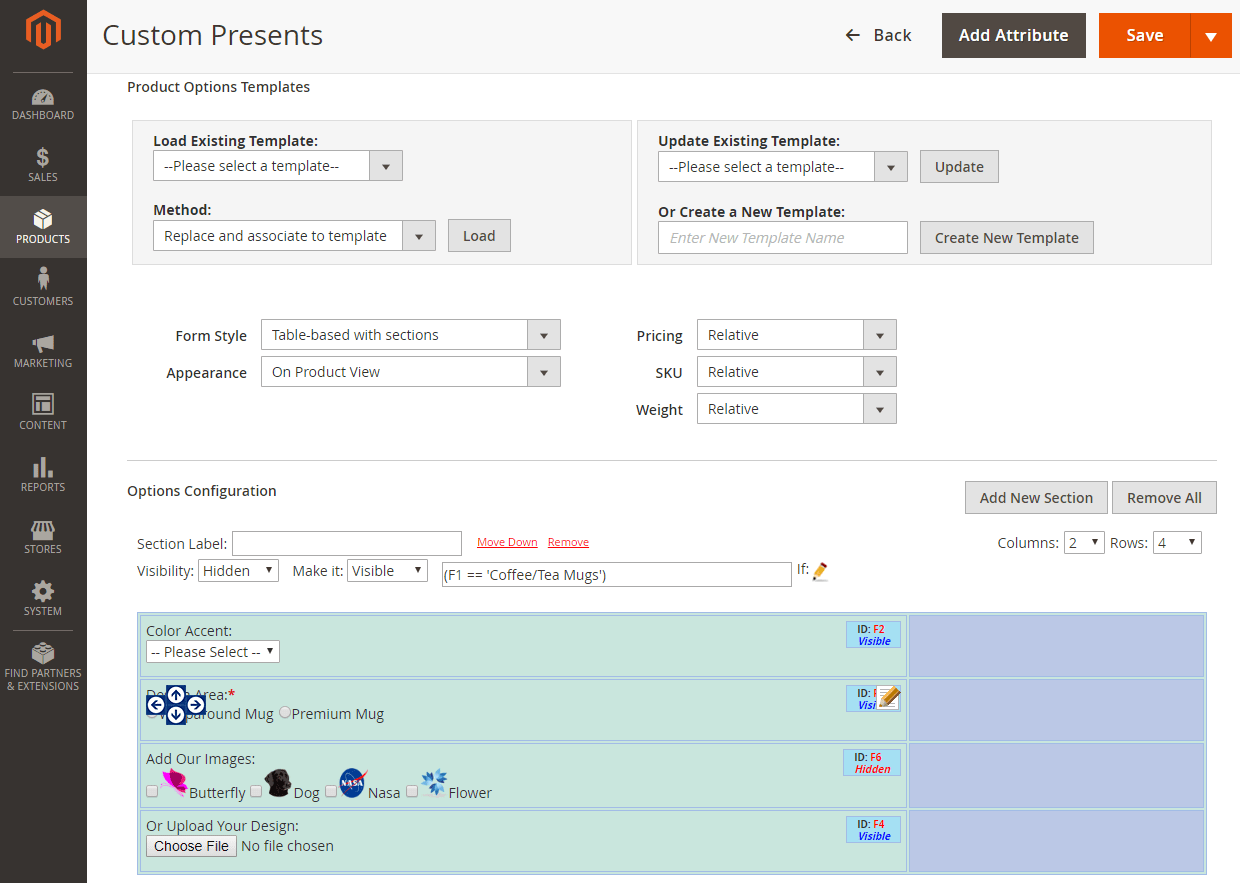Open the Color Accent select menu
1240x883 pixels.
(213, 651)
